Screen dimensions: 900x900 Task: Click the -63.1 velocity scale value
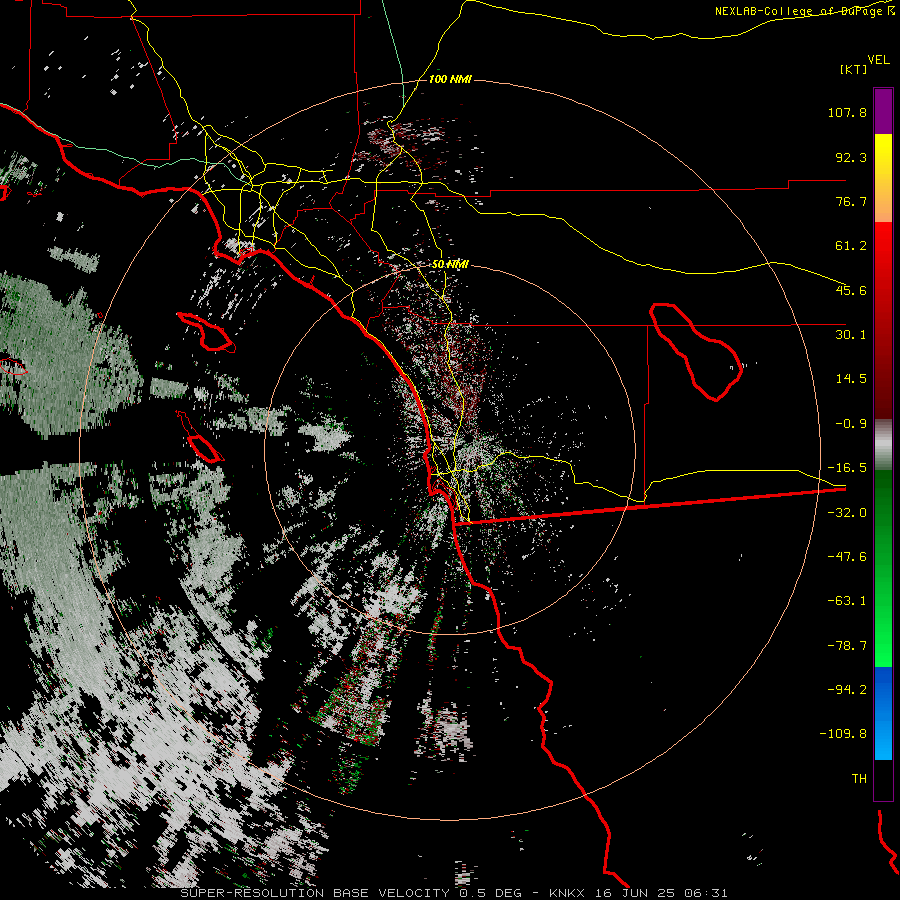(847, 601)
